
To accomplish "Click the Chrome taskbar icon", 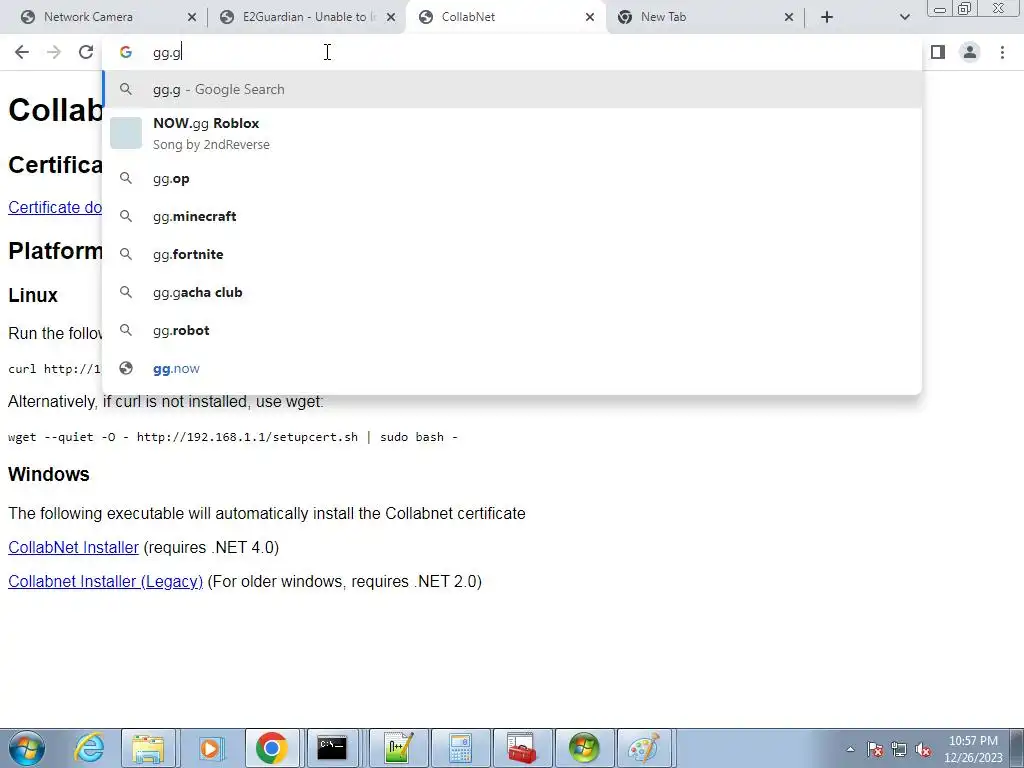I will (272, 748).
